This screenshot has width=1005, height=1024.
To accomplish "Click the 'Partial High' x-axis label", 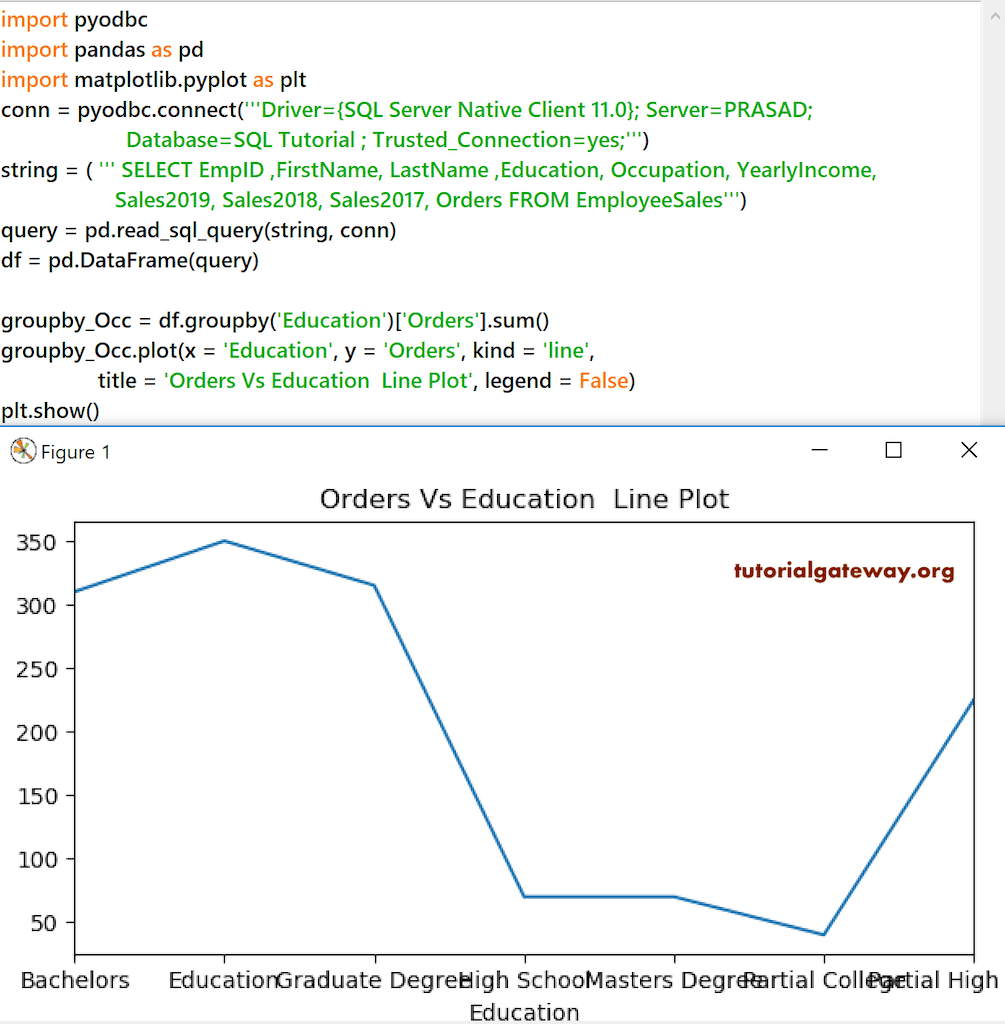I will click(x=934, y=980).
